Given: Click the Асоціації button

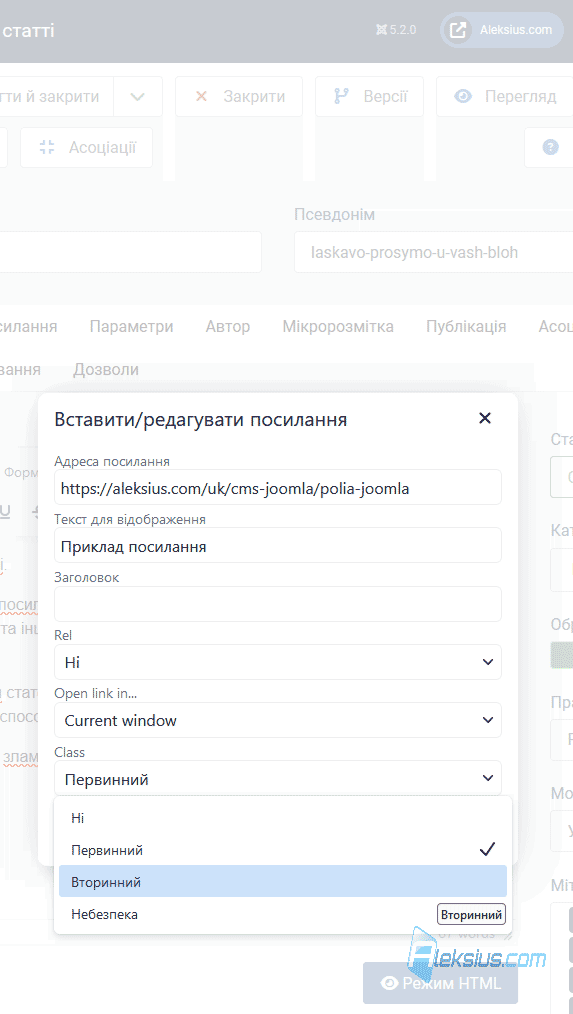Looking at the screenshot, I should [87, 147].
